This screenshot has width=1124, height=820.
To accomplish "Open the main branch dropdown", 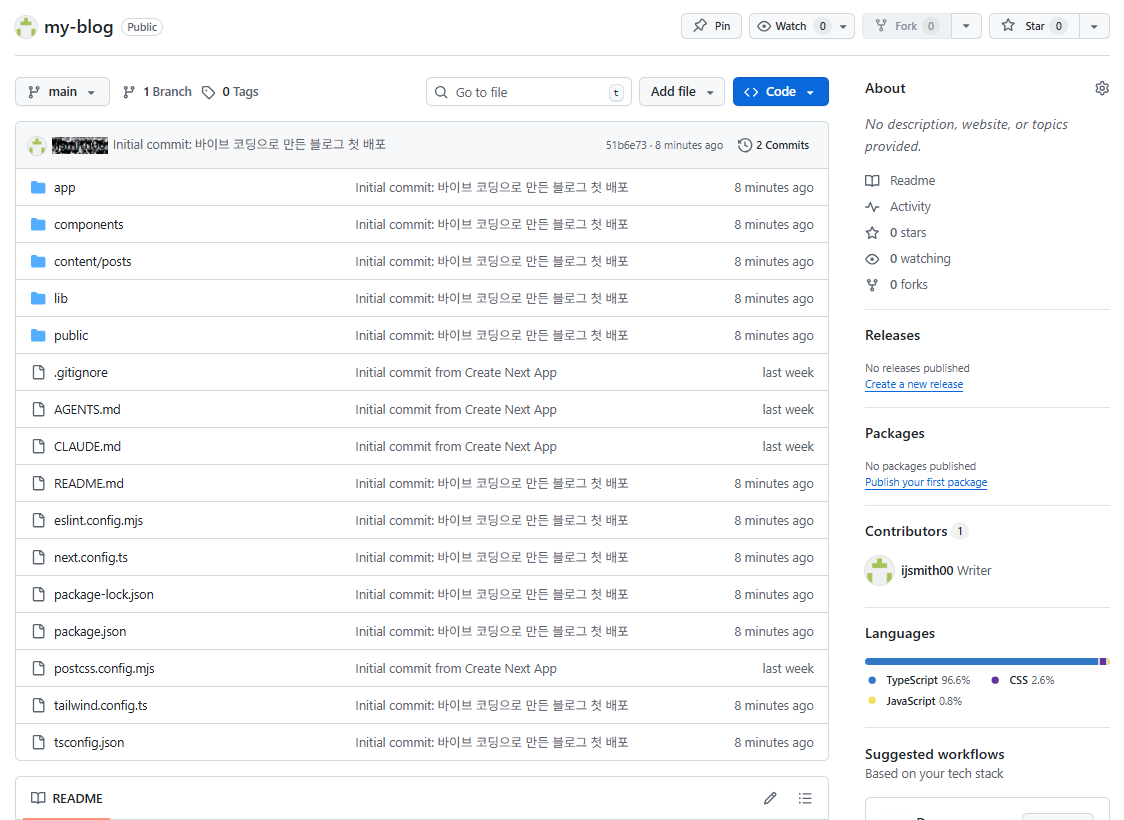I will [62, 92].
